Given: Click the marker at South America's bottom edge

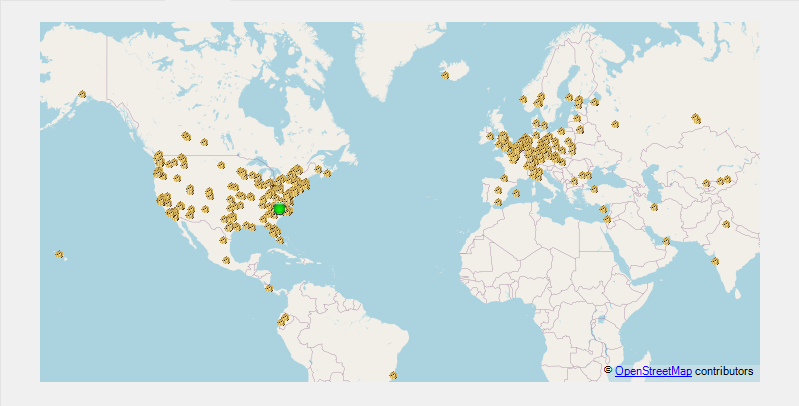Looking at the screenshot, I should [x=393, y=375].
